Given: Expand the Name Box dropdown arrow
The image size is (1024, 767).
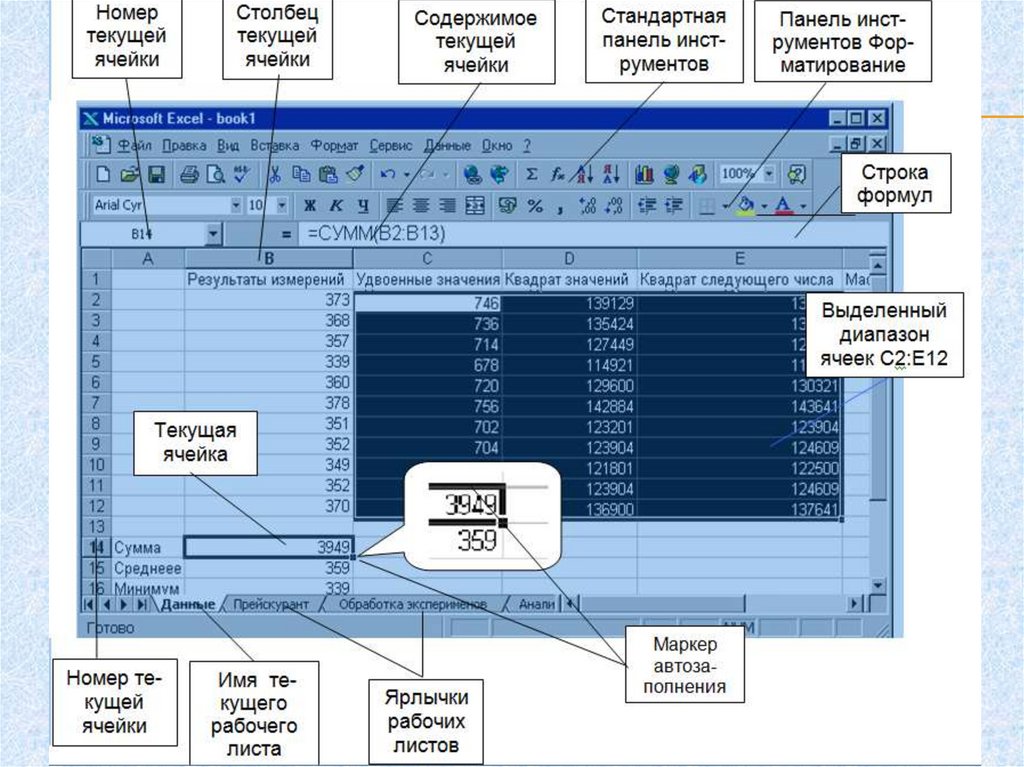Looking at the screenshot, I should [213, 234].
